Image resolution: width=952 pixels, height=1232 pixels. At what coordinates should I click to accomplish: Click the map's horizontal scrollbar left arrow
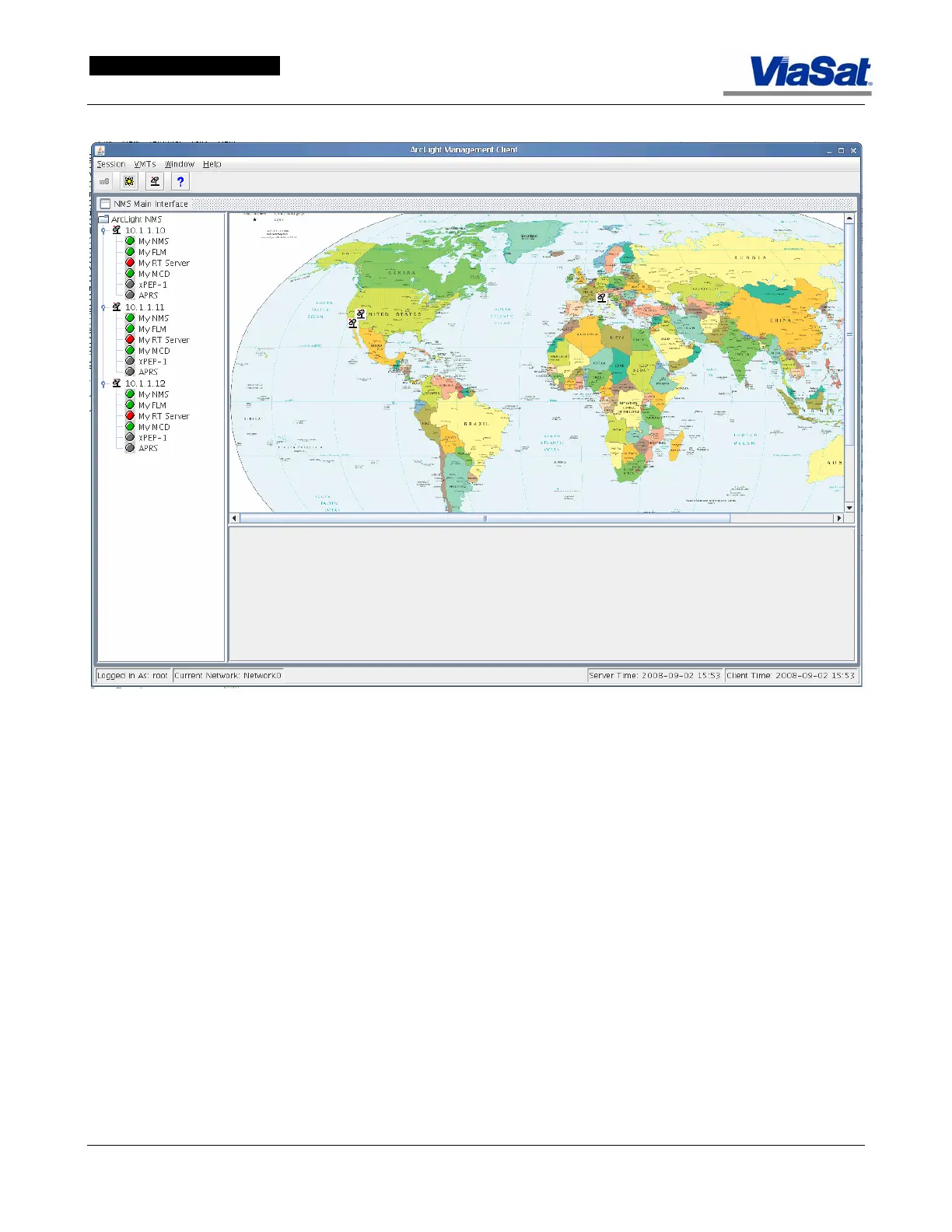pyautogui.click(x=234, y=518)
